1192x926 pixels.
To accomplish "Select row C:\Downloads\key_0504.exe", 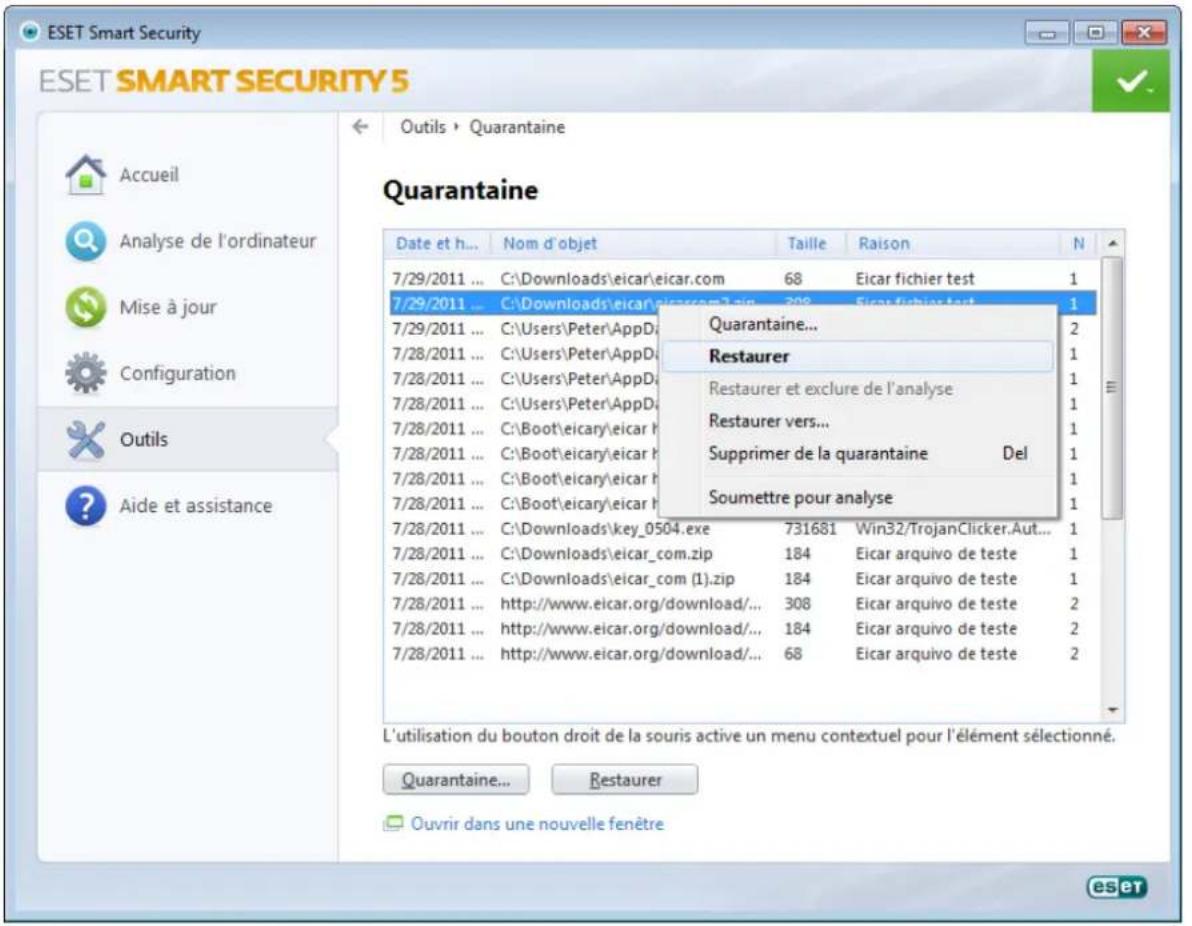I will (x=743, y=529).
